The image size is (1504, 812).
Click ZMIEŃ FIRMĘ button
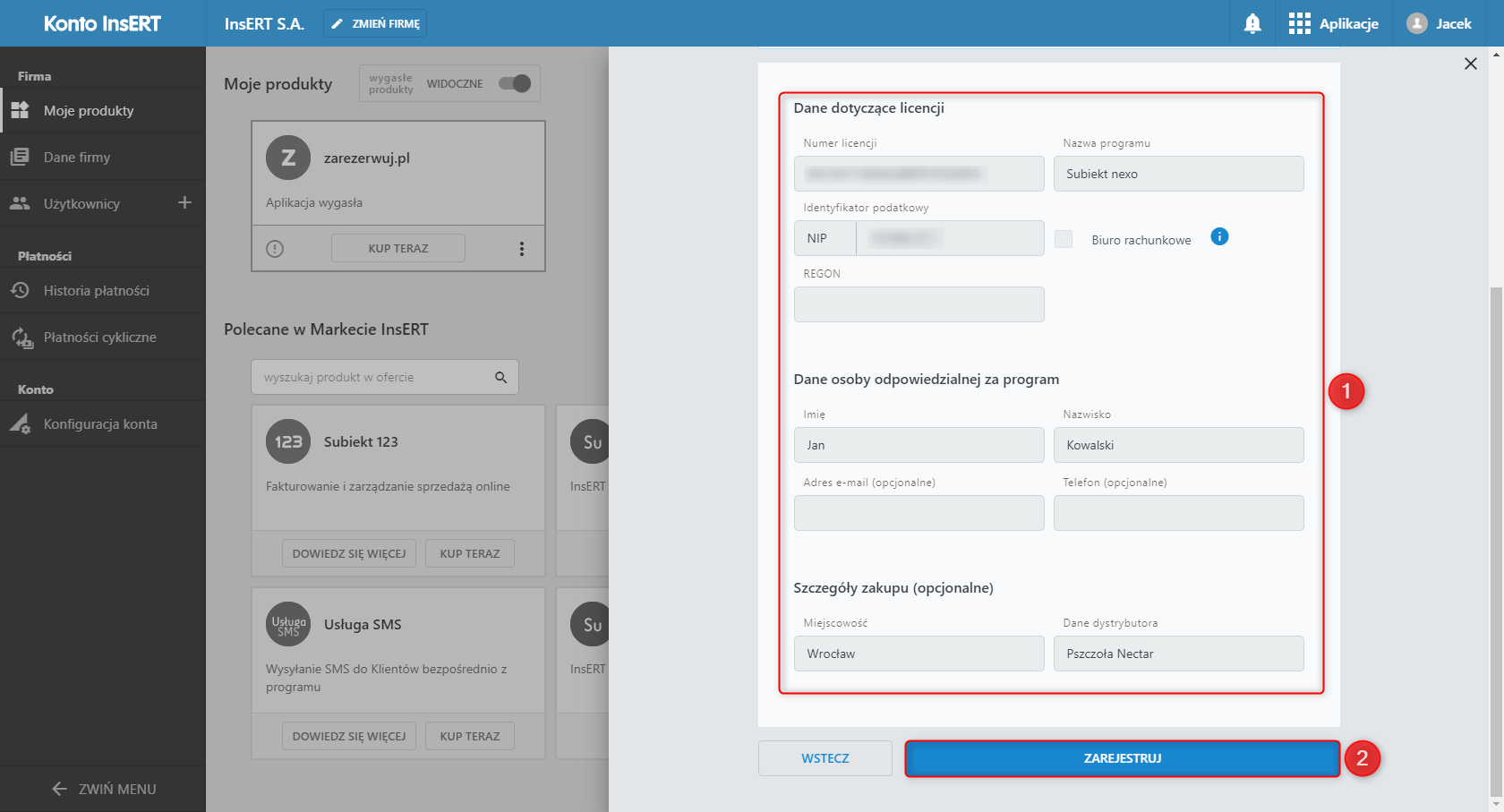coord(375,24)
